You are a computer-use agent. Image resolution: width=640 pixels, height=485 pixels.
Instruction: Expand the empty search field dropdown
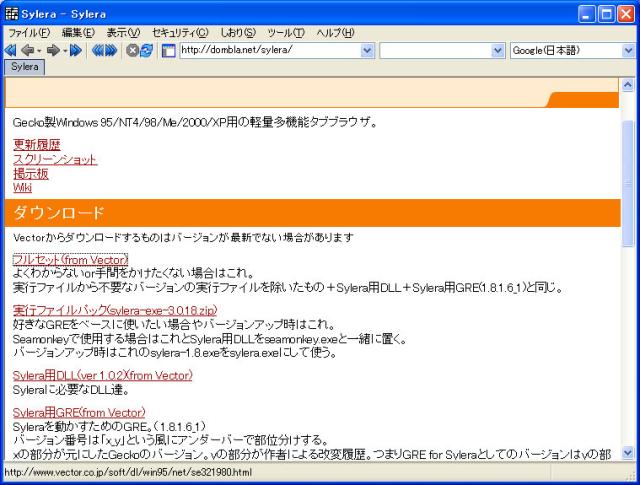498,51
